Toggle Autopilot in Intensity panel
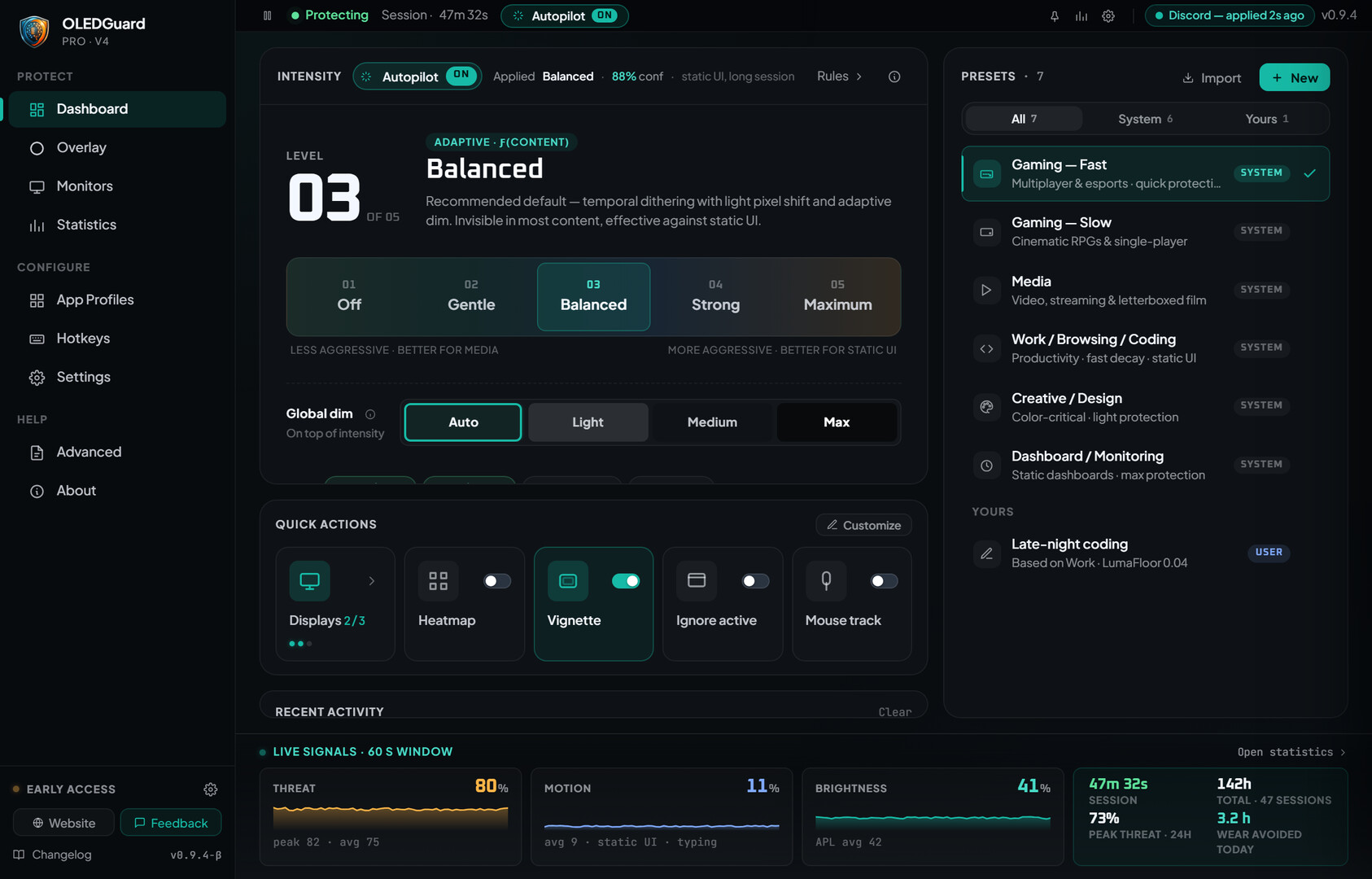The width and height of the screenshot is (1372, 879). click(462, 76)
